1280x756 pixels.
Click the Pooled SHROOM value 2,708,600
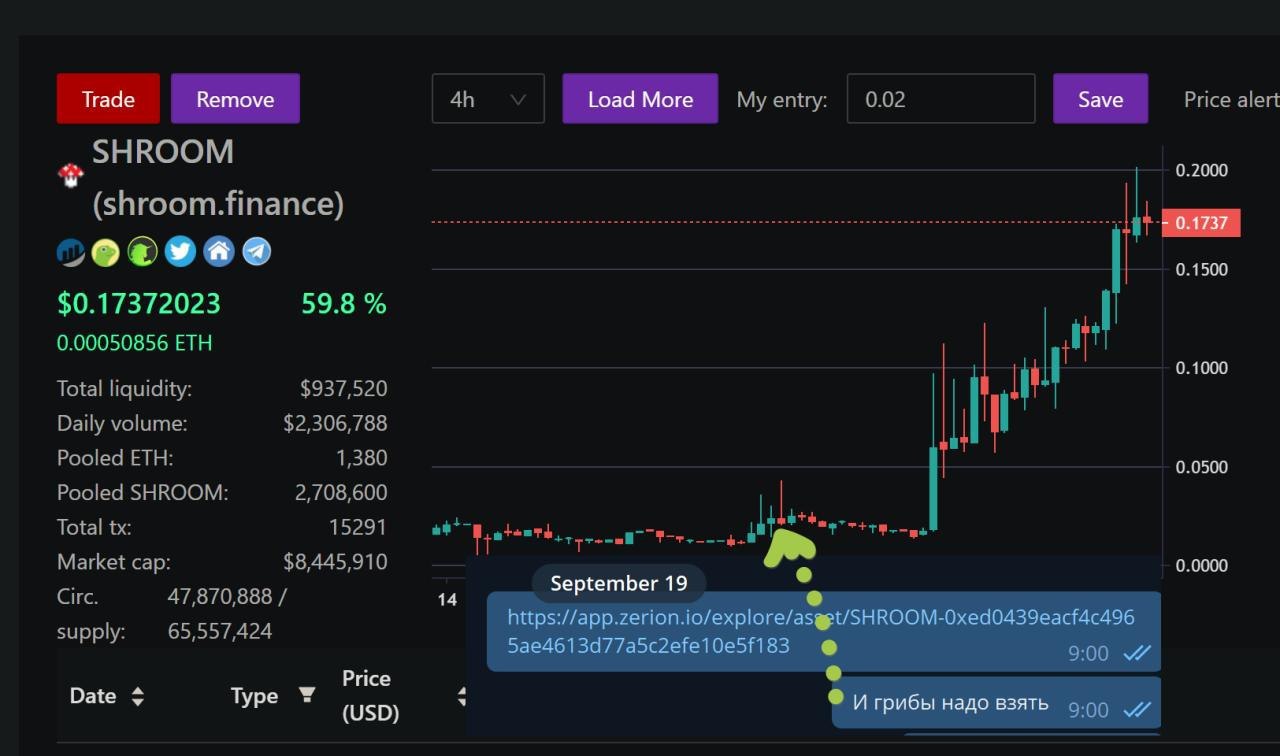(x=341, y=493)
